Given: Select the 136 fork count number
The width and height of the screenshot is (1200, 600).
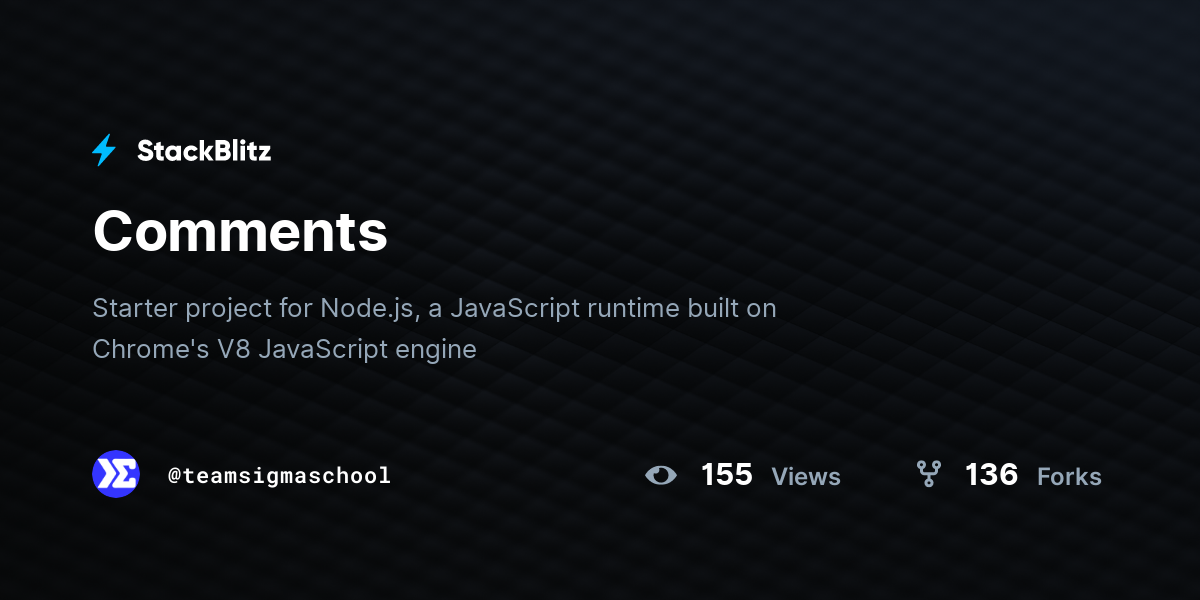Looking at the screenshot, I should pyautogui.click(x=991, y=475).
